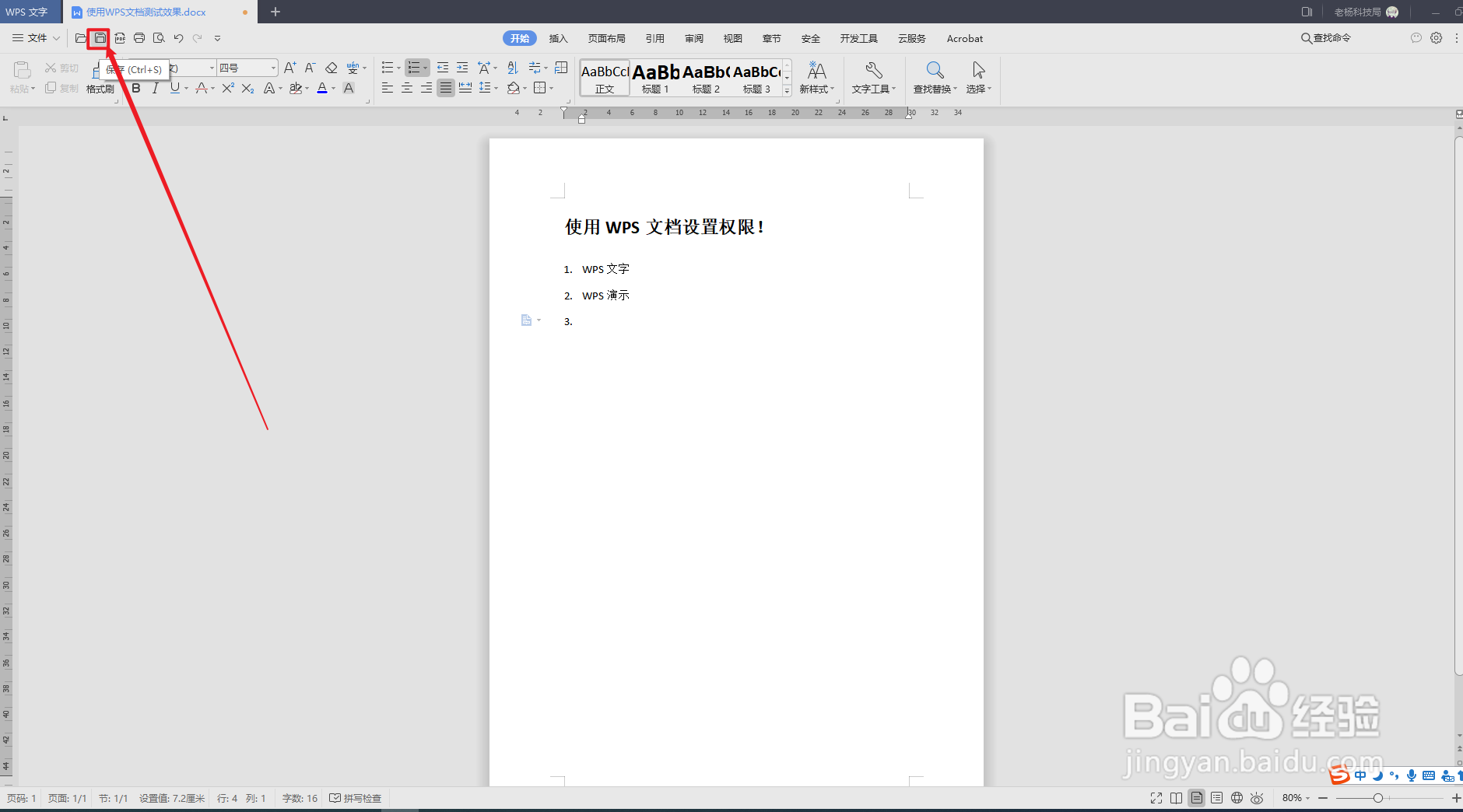Click the Open folder icon in quick toolbar
Viewport: 1463px width, 812px height.
80,38
